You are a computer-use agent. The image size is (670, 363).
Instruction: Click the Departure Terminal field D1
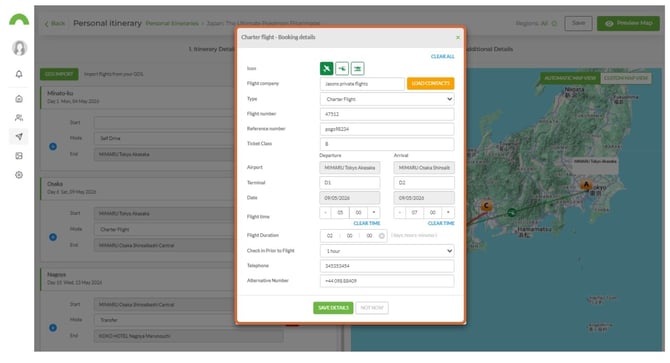point(350,183)
